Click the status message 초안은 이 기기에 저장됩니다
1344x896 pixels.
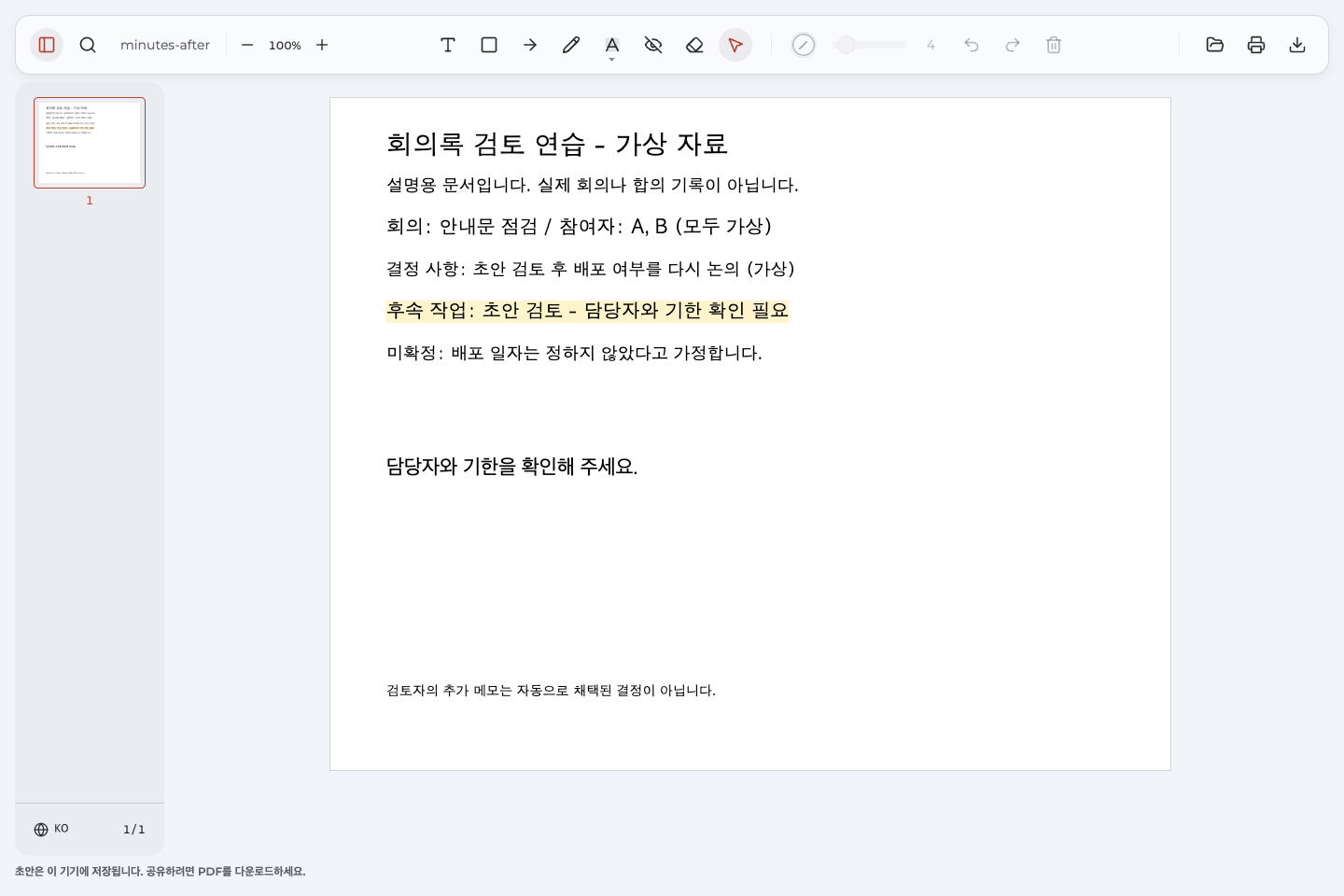click(x=160, y=872)
